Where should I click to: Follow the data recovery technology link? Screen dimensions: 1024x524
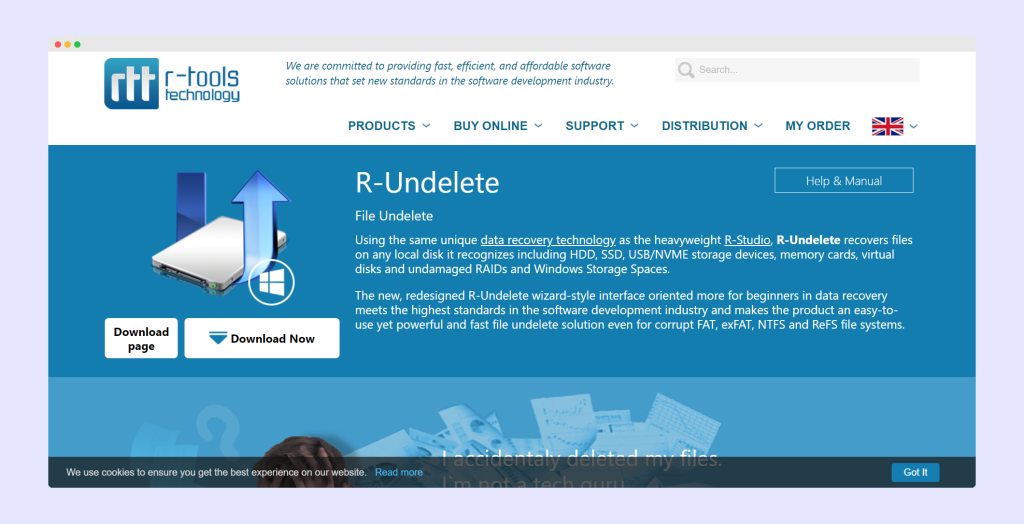[548, 240]
